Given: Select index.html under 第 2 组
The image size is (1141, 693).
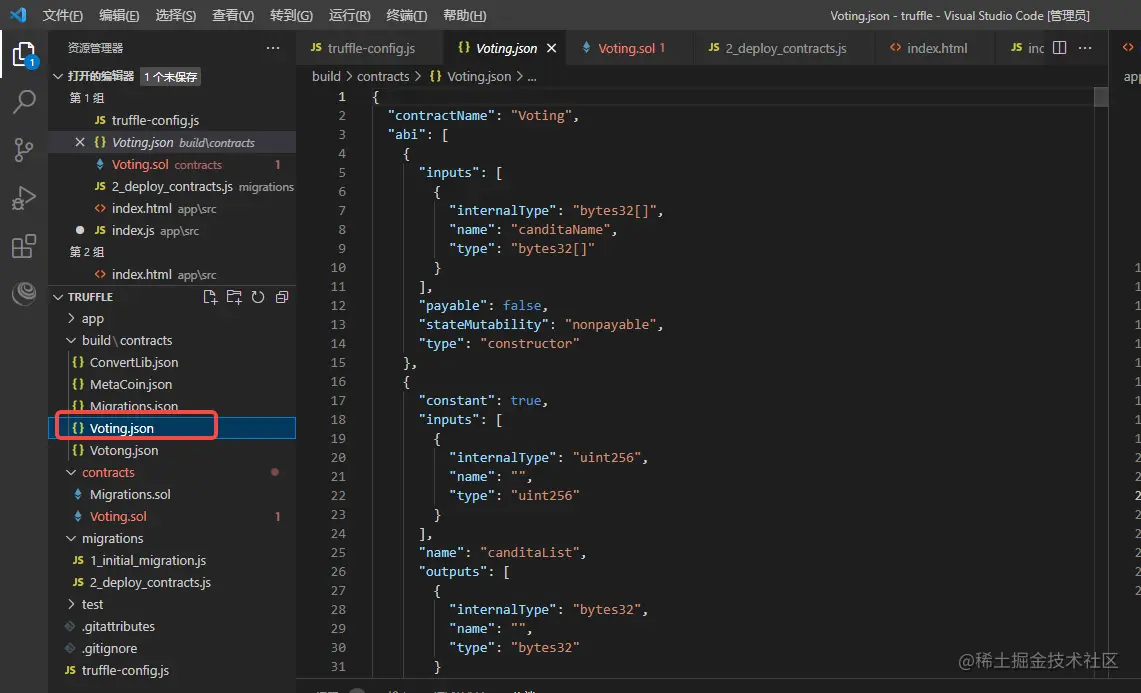Looking at the screenshot, I should coord(172,274).
